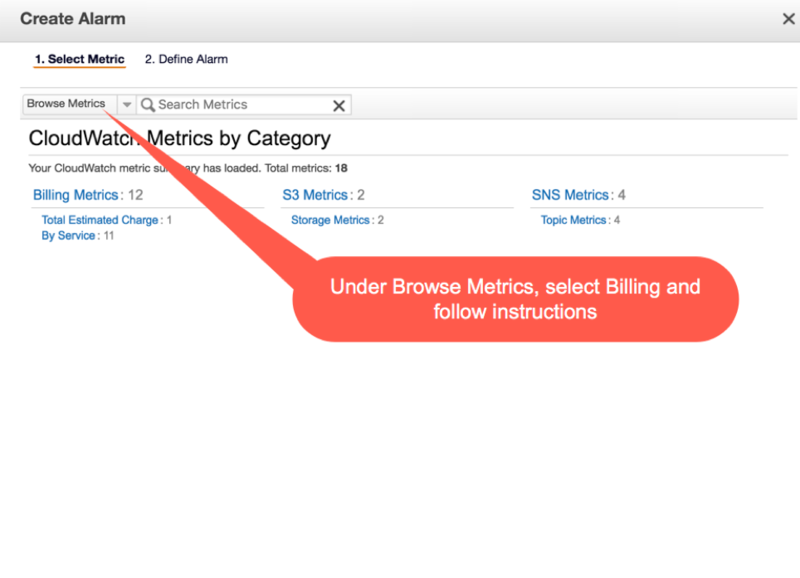800x578 pixels.
Task: Go to the Define Alarm step tab
Action: [x=186, y=59]
